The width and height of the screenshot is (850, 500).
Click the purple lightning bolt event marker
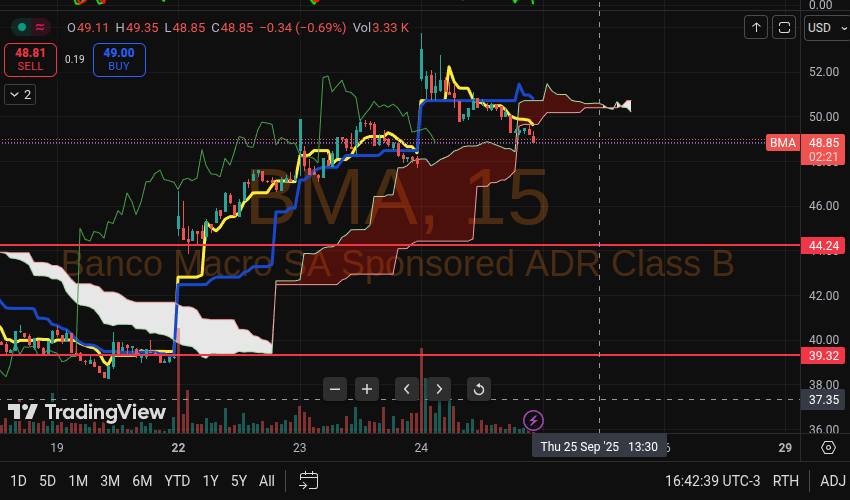click(x=533, y=420)
